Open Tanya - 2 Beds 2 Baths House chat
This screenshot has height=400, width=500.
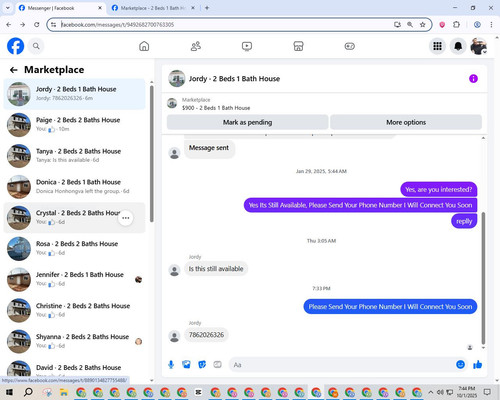[x=74, y=156]
